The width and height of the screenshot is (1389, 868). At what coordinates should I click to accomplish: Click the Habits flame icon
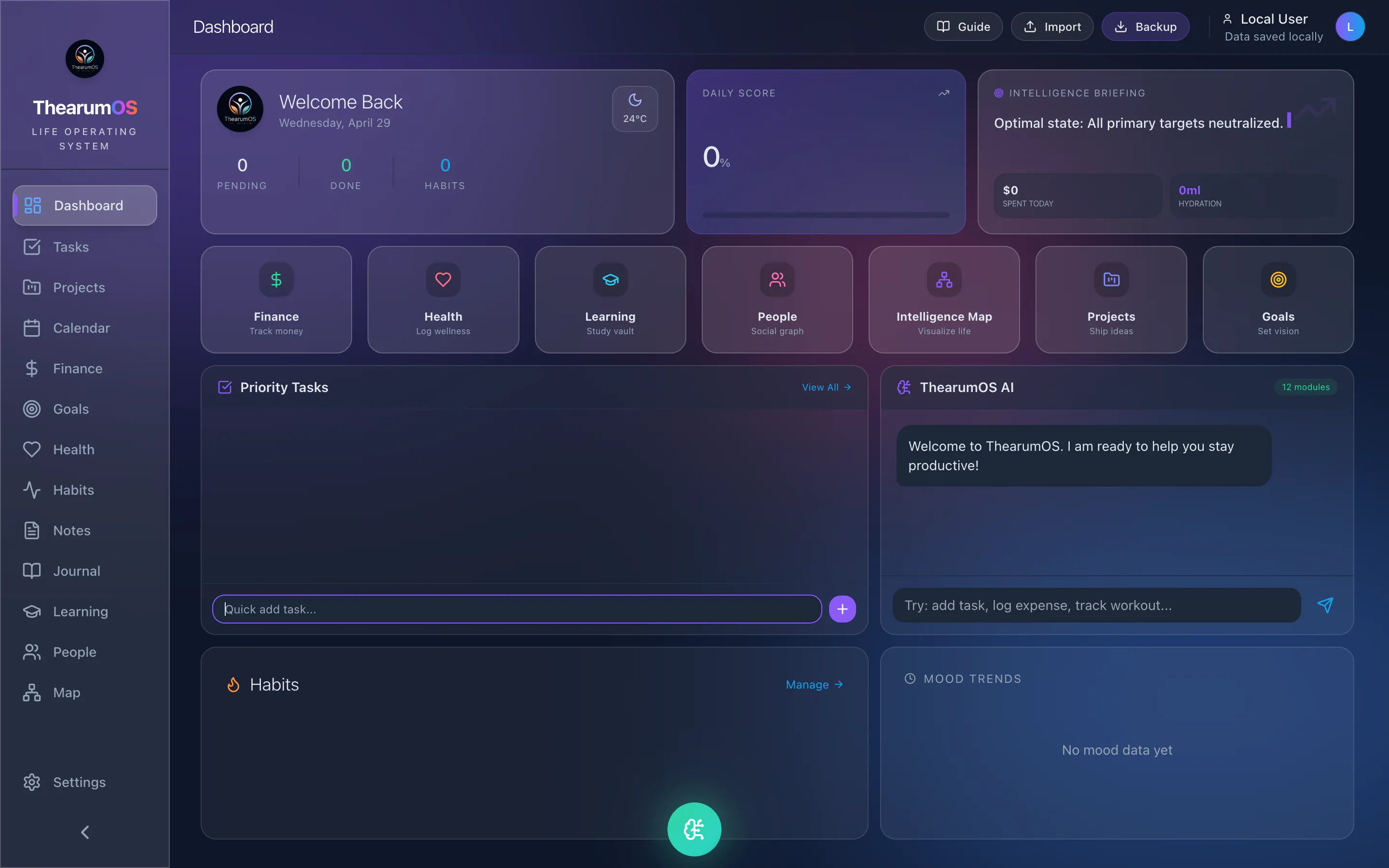(x=233, y=684)
